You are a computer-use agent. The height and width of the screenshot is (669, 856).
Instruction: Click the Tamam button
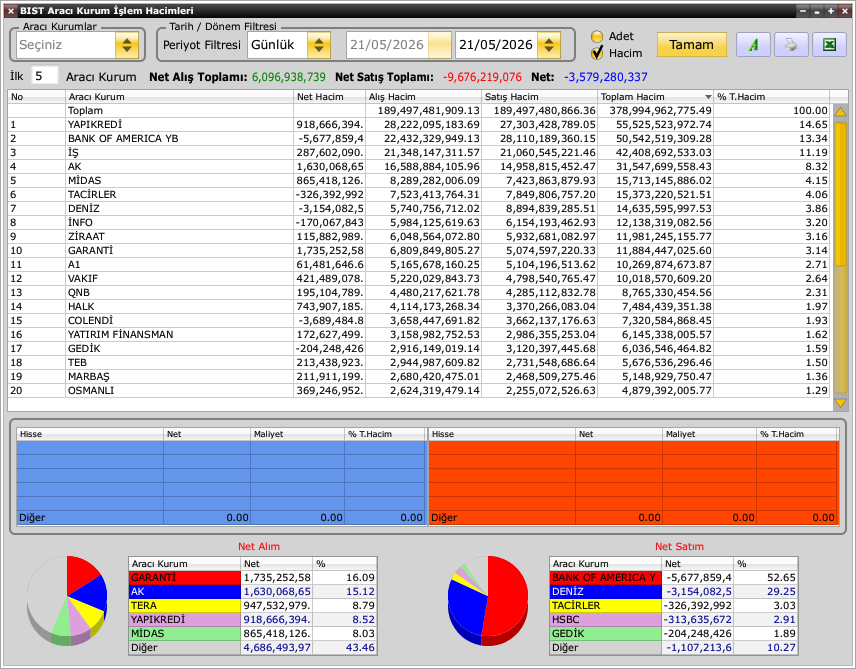(692, 45)
